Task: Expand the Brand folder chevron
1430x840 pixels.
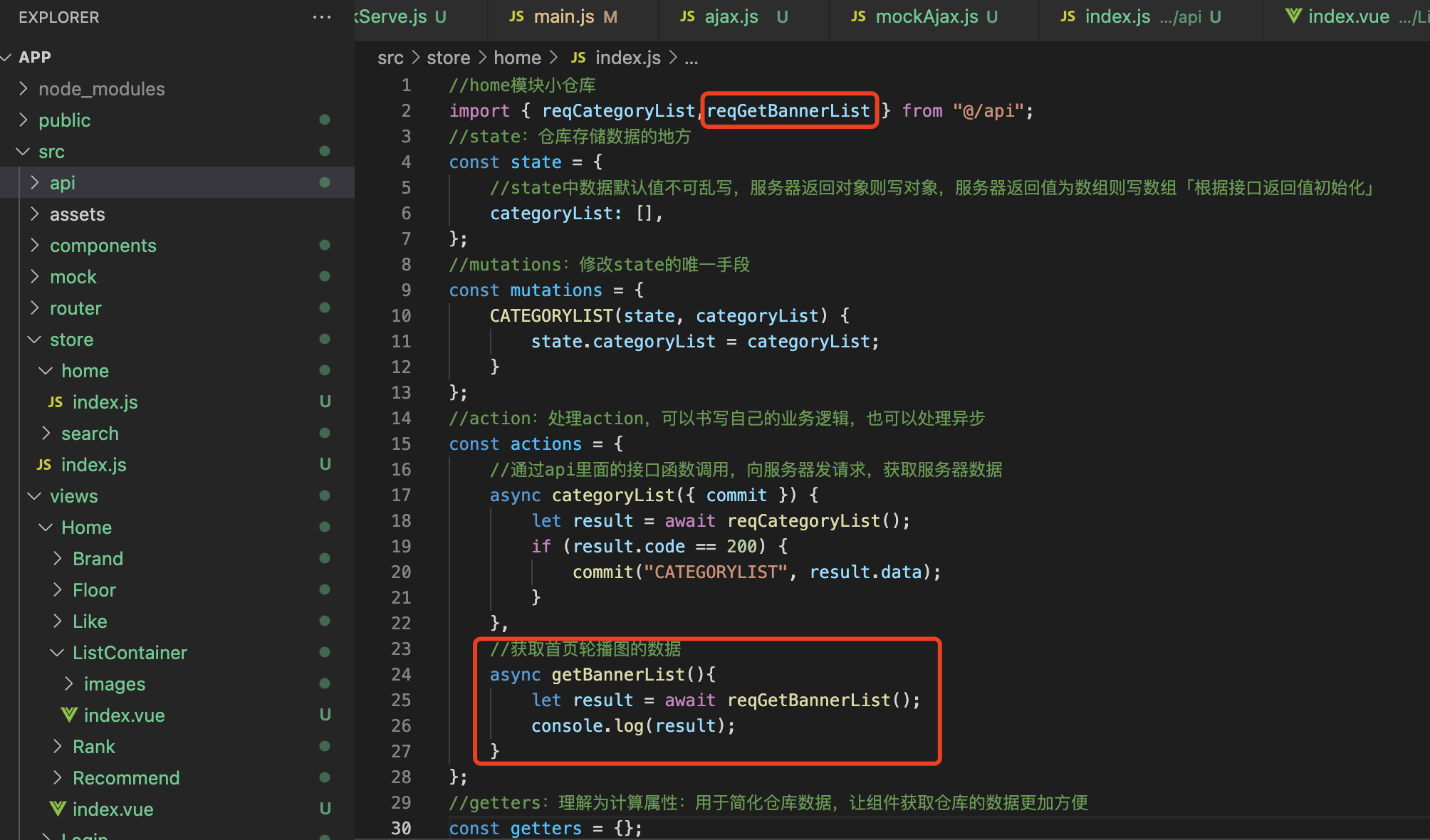Action: 58,559
